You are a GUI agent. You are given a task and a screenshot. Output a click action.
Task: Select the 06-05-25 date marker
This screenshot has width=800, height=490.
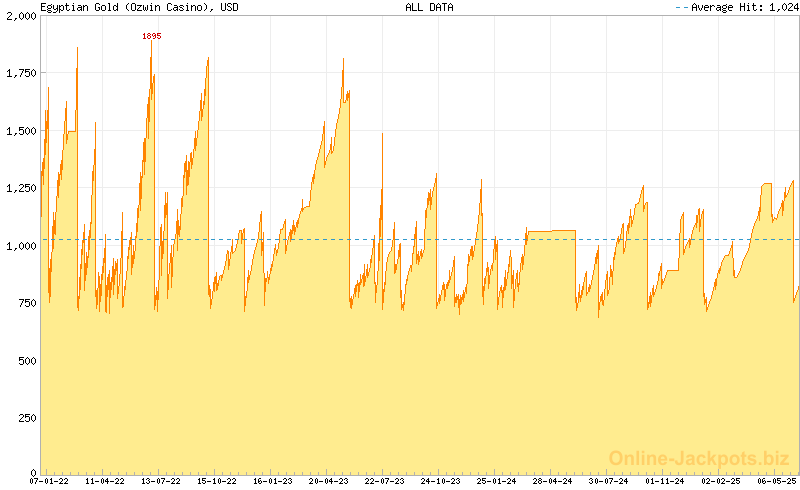[775, 481]
